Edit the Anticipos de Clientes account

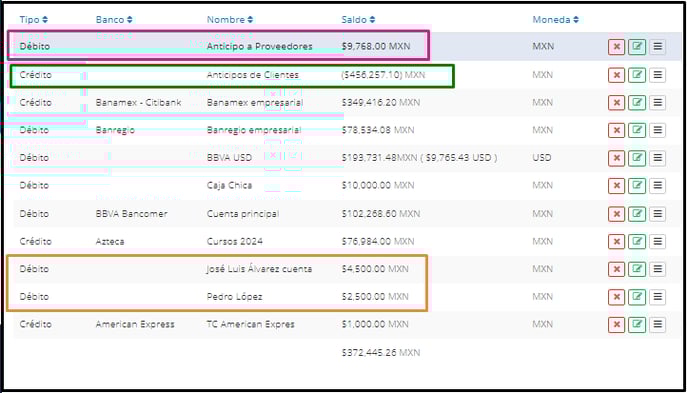(637, 75)
